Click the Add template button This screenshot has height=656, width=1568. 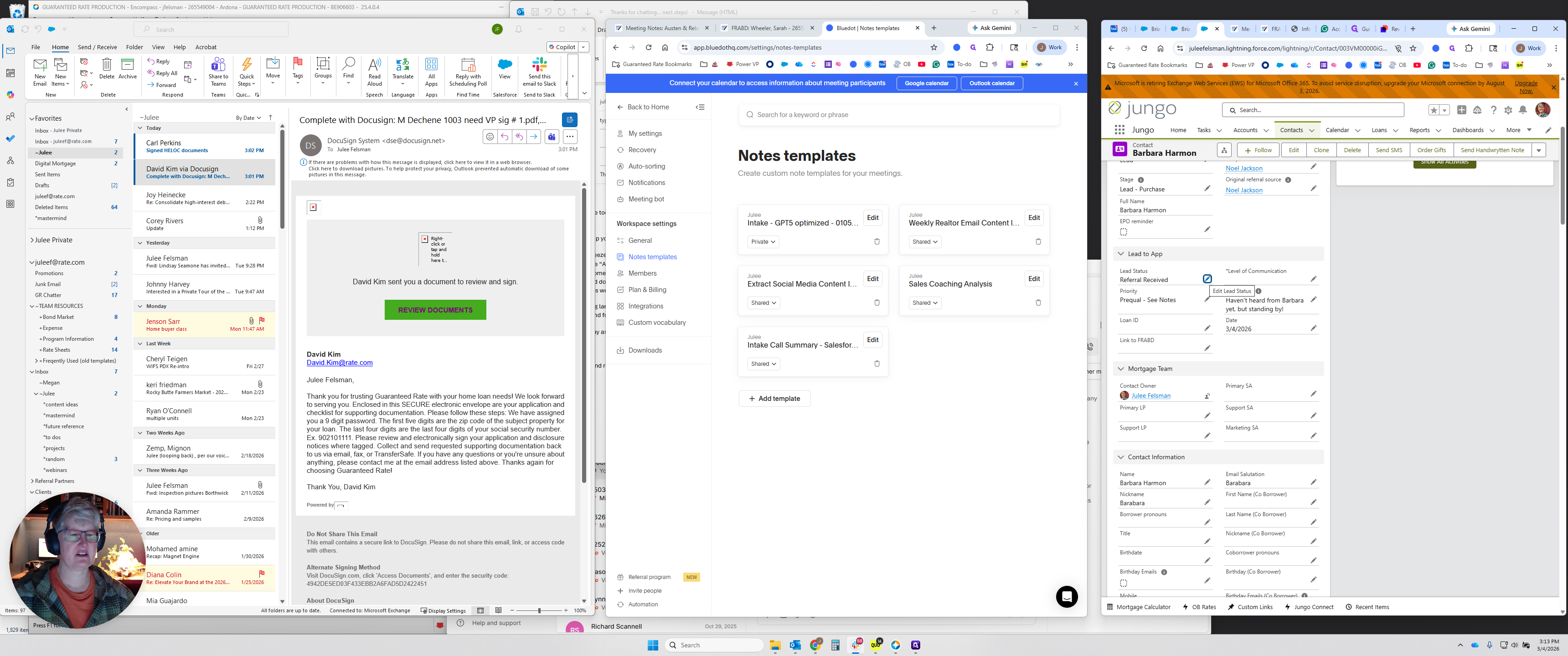click(774, 399)
